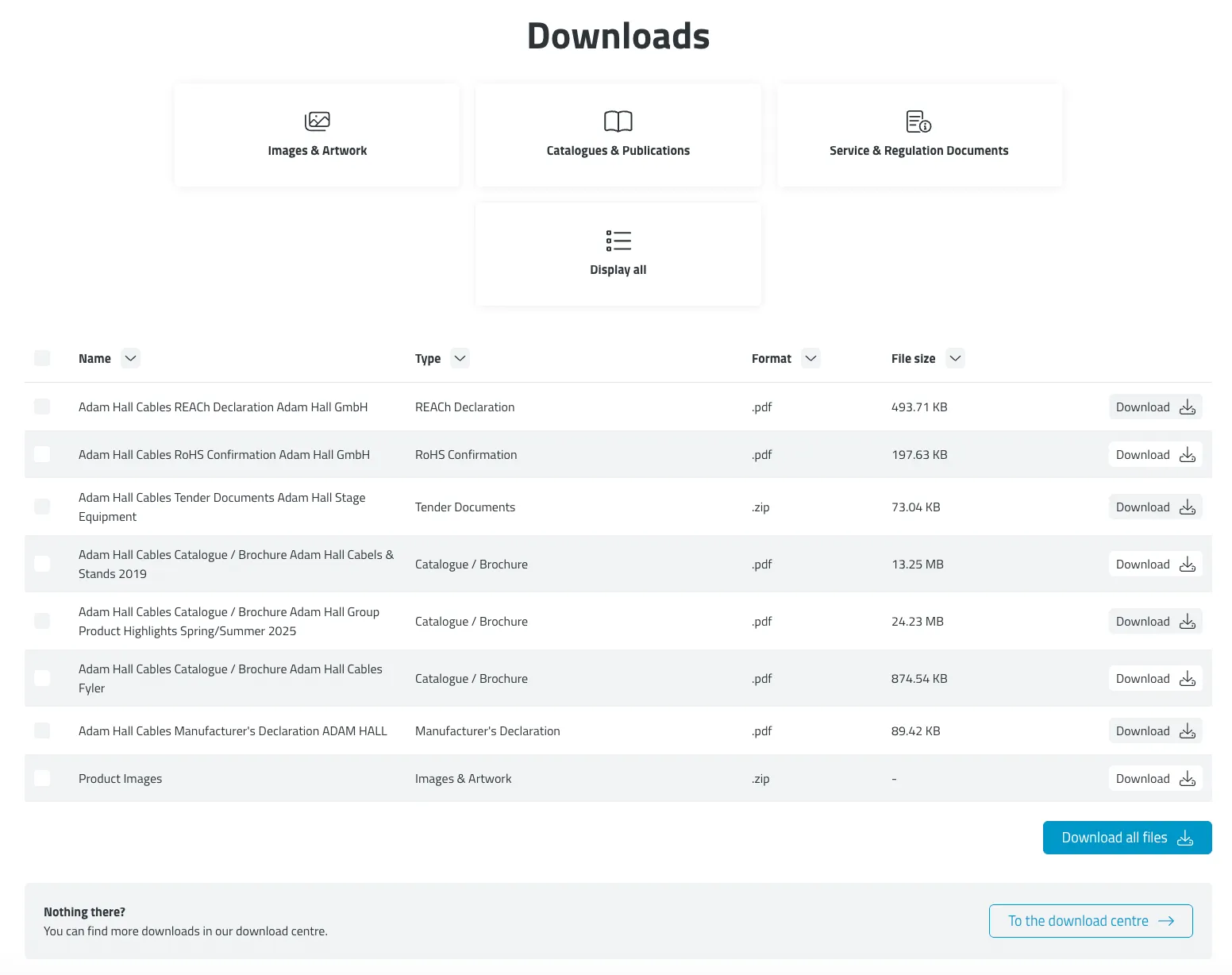Expand the Name column sort chevron
This screenshot has width=1232, height=975.
point(131,358)
